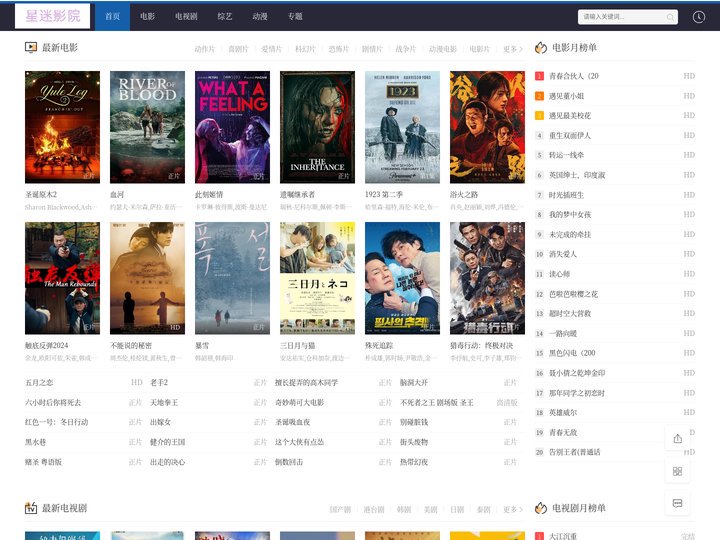Open the 韩剧 category link
The width and height of the screenshot is (720, 540).
[x=404, y=510]
